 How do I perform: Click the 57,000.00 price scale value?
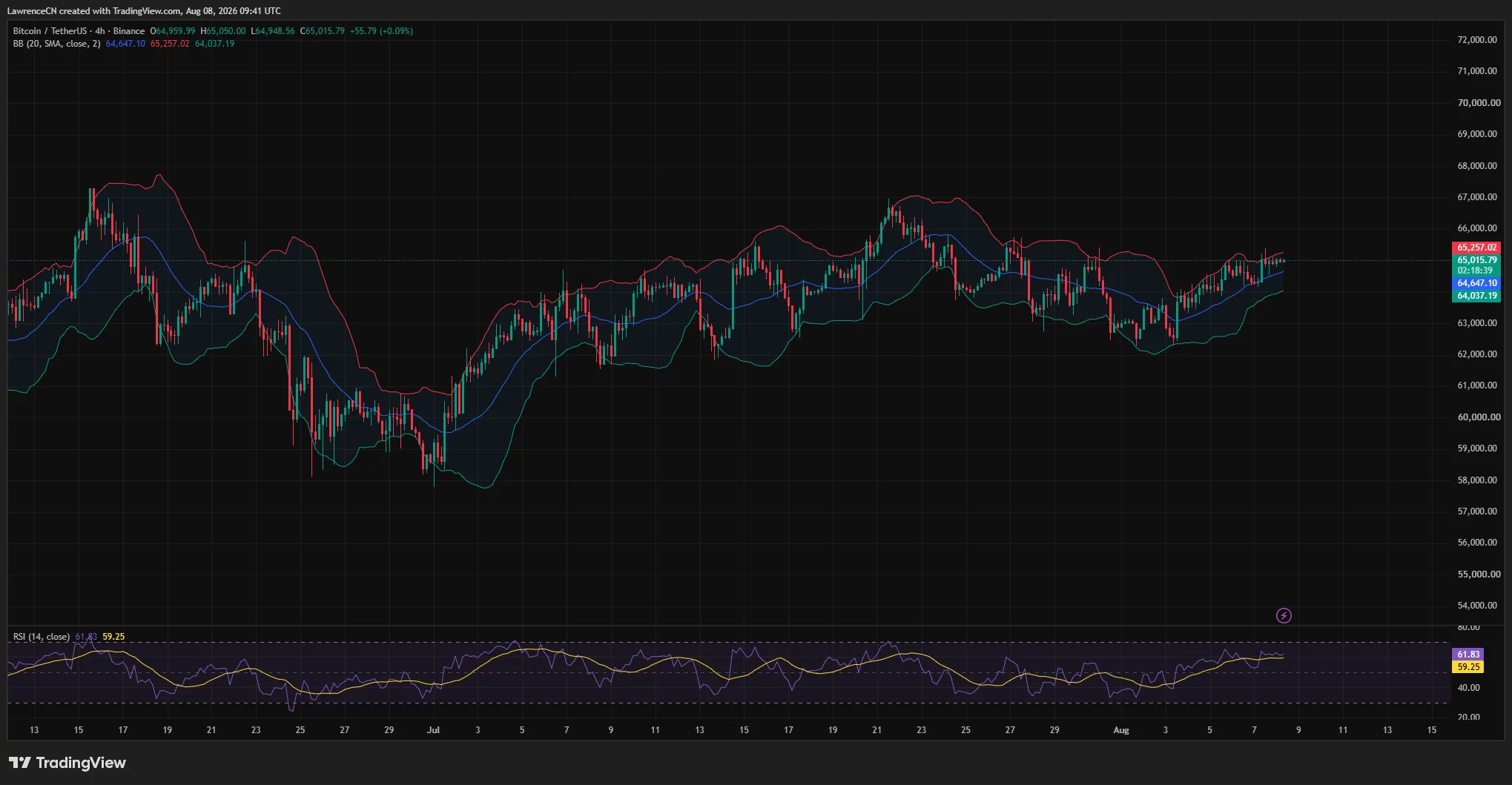click(x=1477, y=511)
